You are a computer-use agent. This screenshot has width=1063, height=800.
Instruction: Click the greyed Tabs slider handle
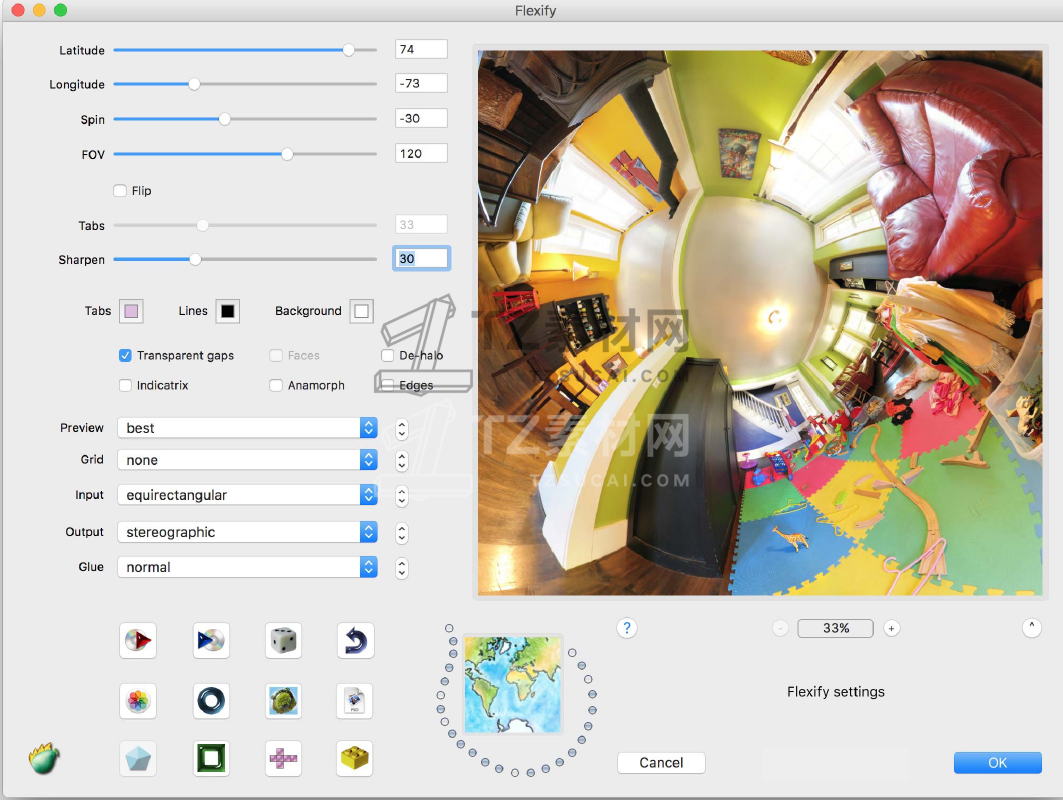202,225
